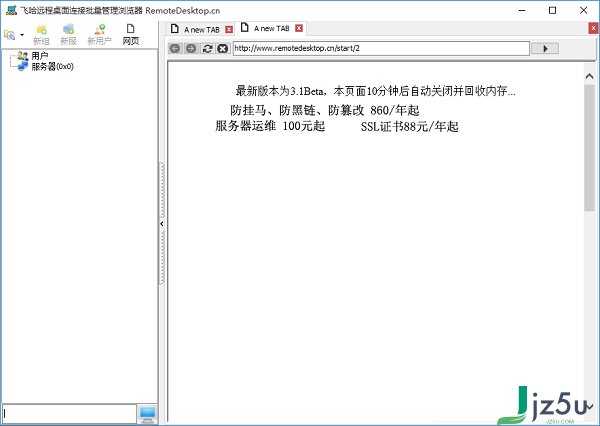This screenshot has width=600, height=426.
Task: Click the go arrow button beside address bar
Action: 545,48
